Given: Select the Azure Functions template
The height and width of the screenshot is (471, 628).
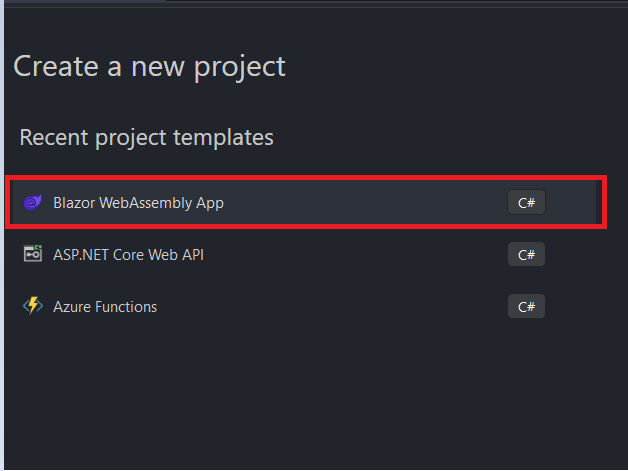Looking at the screenshot, I should (x=304, y=306).
